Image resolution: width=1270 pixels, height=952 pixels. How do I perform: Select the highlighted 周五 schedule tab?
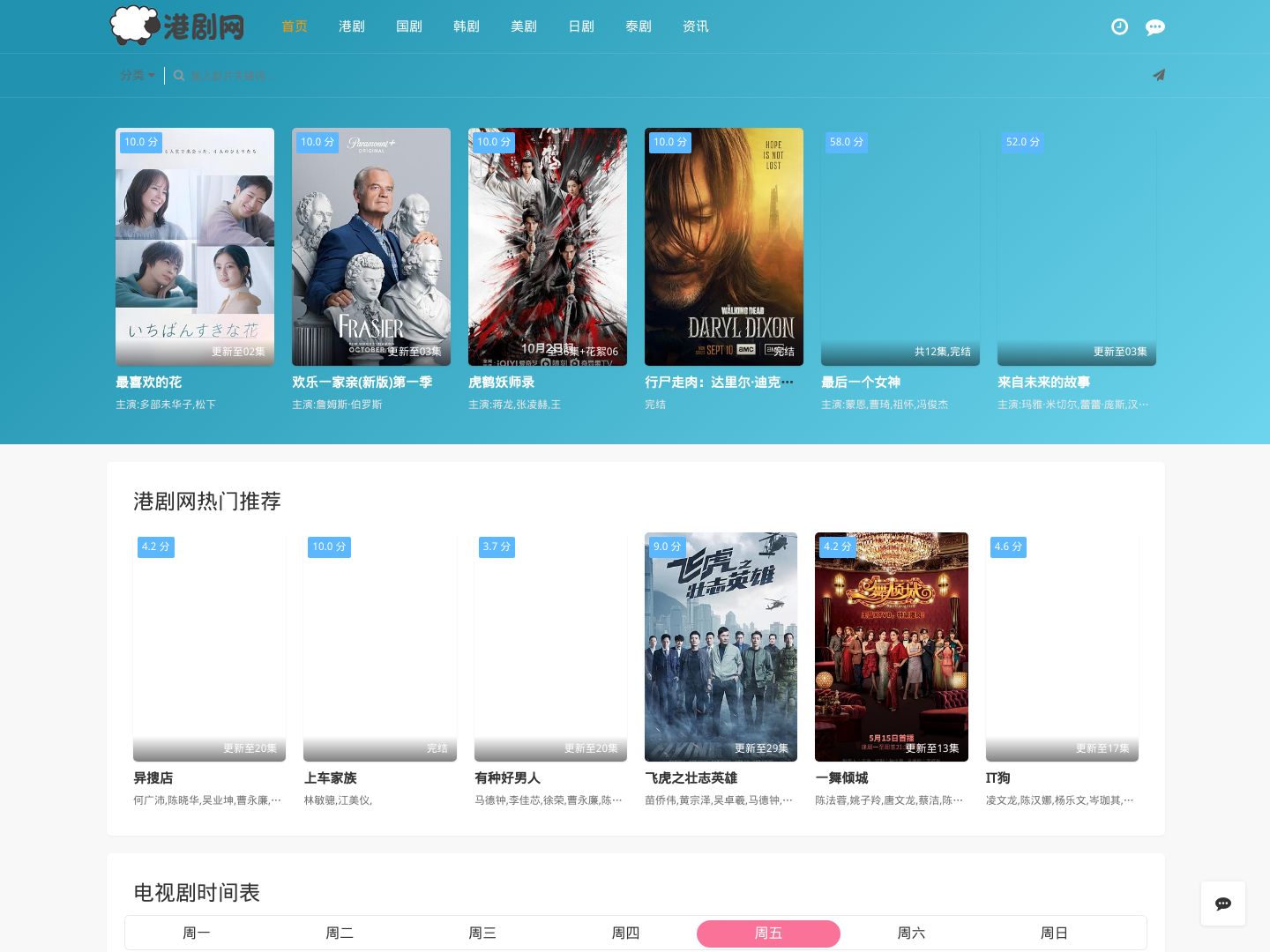tap(768, 933)
